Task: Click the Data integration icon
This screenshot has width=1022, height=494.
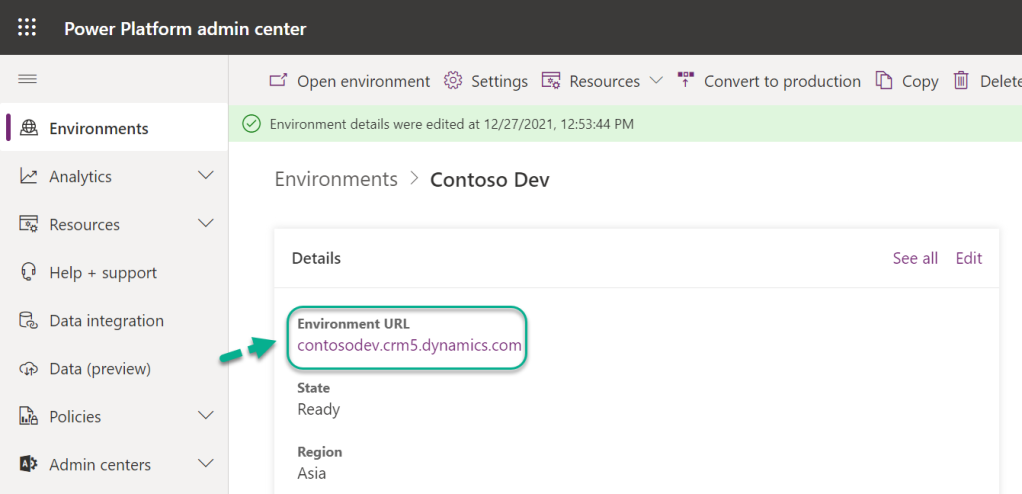Action: (x=29, y=321)
